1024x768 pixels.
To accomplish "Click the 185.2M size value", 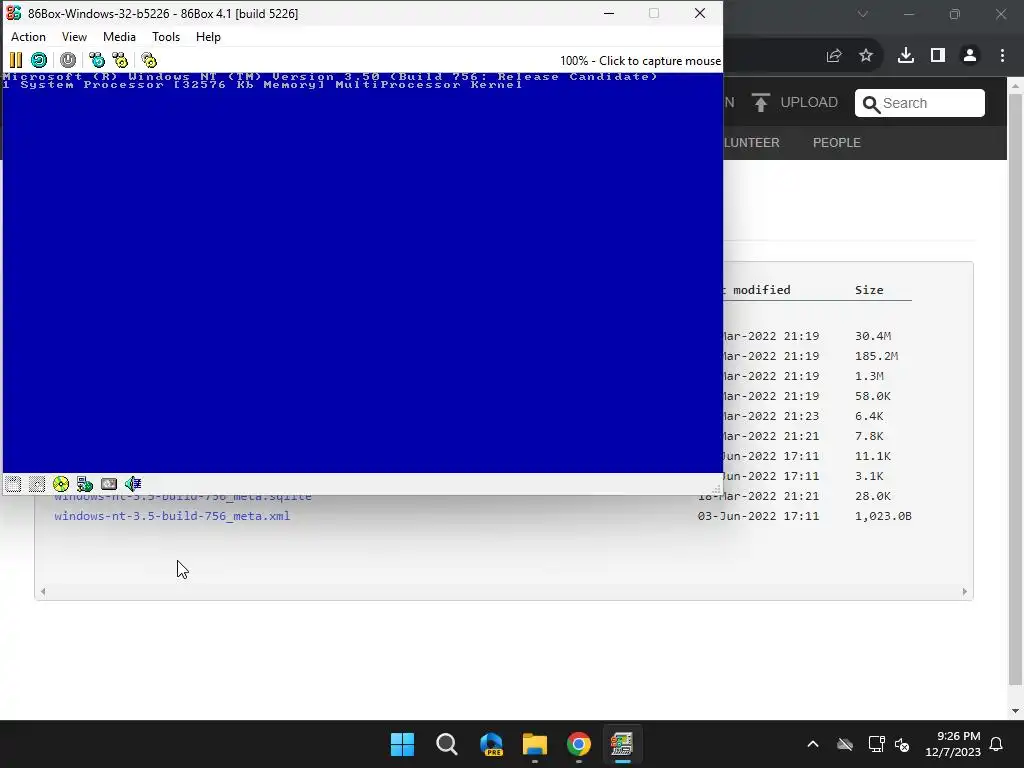I will 876,356.
